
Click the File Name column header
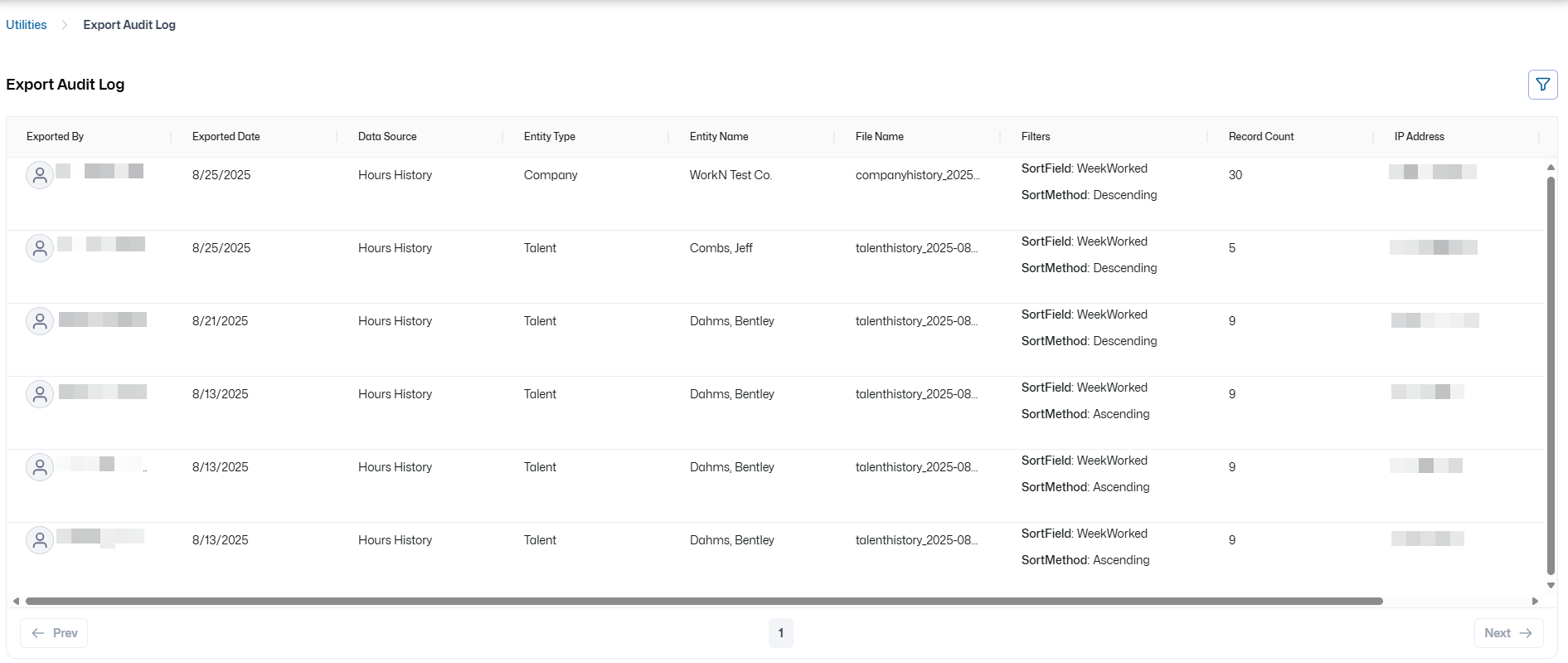click(x=880, y=137)
